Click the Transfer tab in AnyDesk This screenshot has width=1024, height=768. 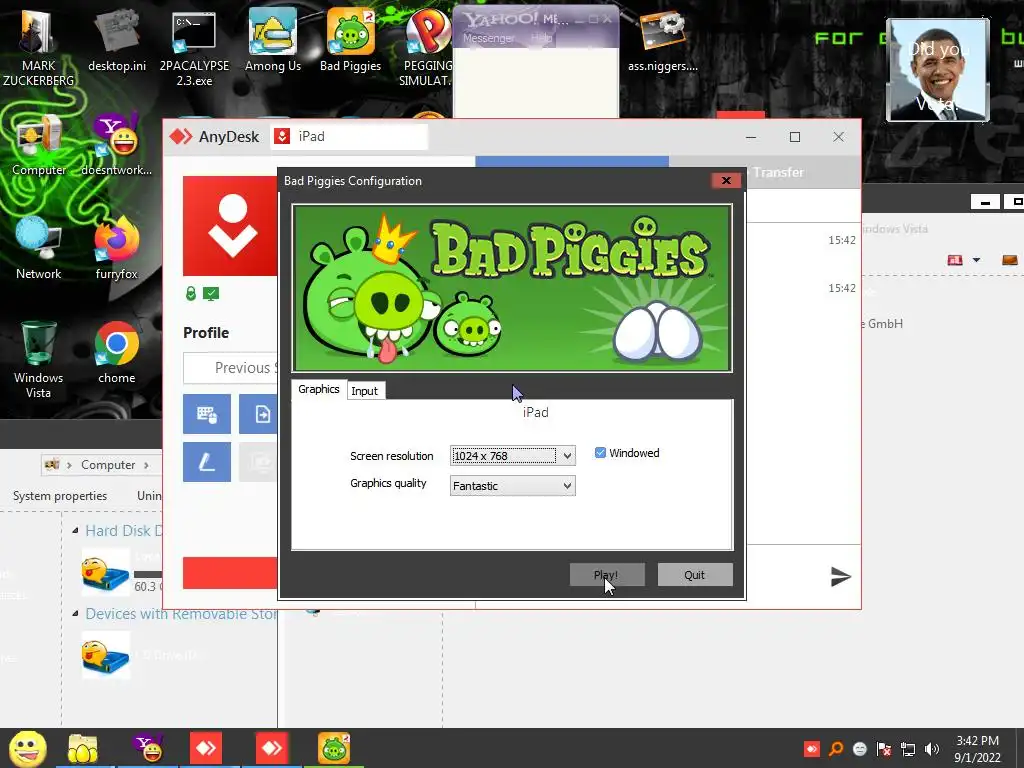click(x=778, y=172)
